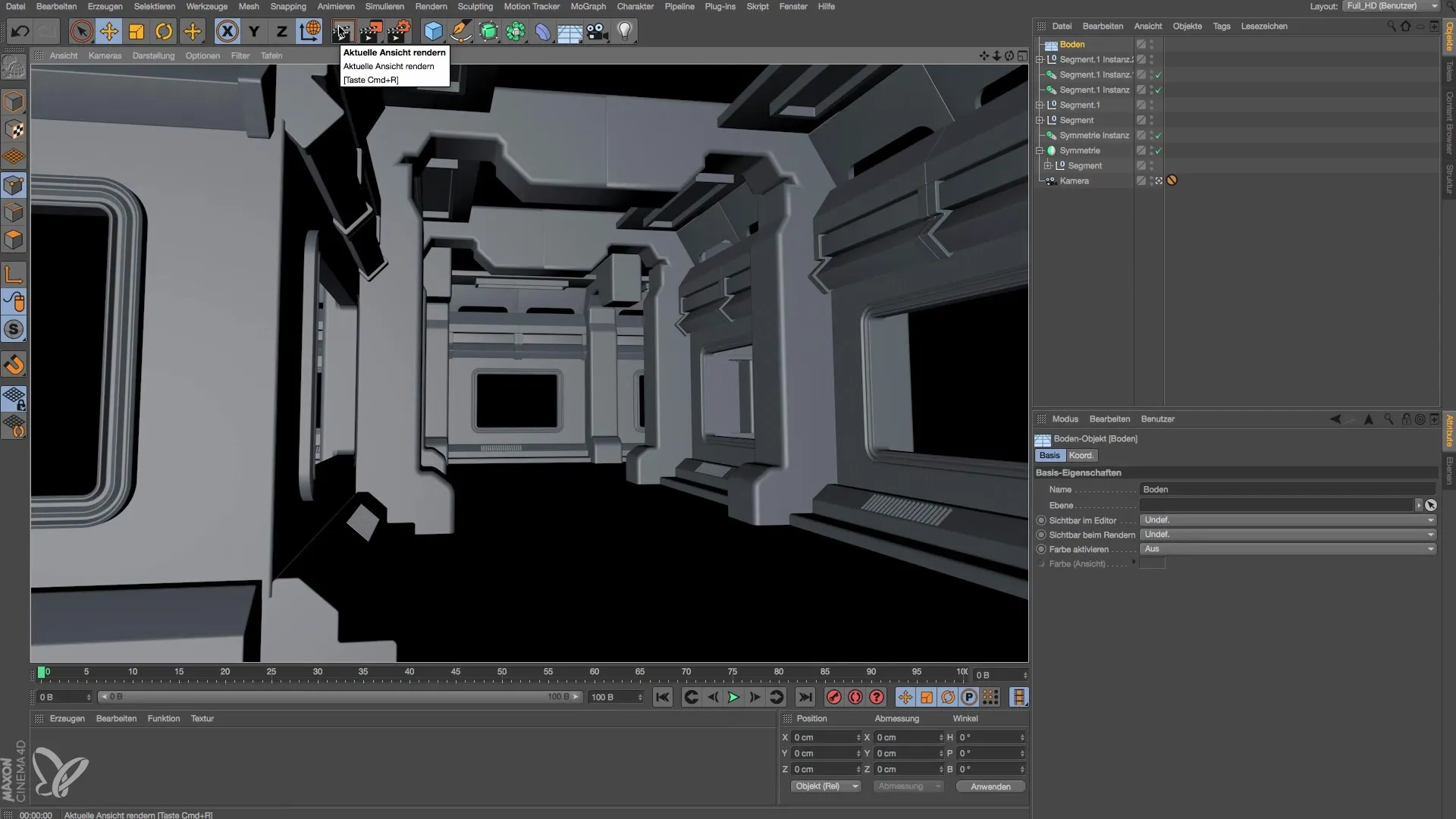Viewport: 1456px width, 819px height.
Task: Enable axis mode tool
Action: 14,275
